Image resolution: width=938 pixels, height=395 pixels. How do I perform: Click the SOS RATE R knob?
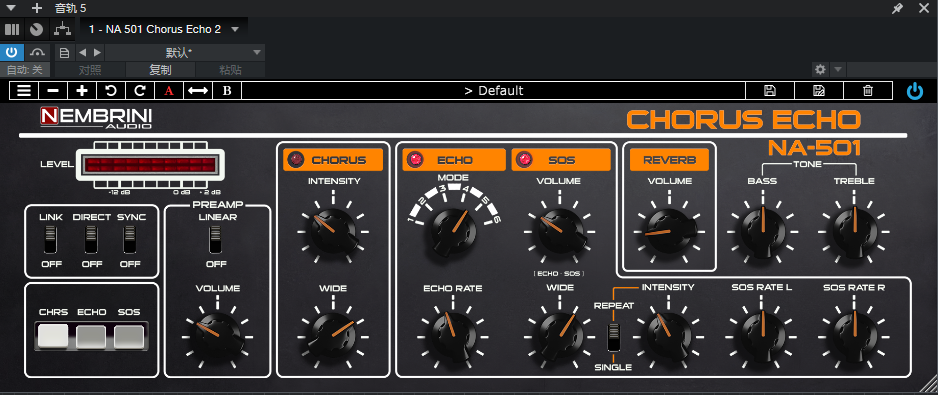click(x=854, y=337)
